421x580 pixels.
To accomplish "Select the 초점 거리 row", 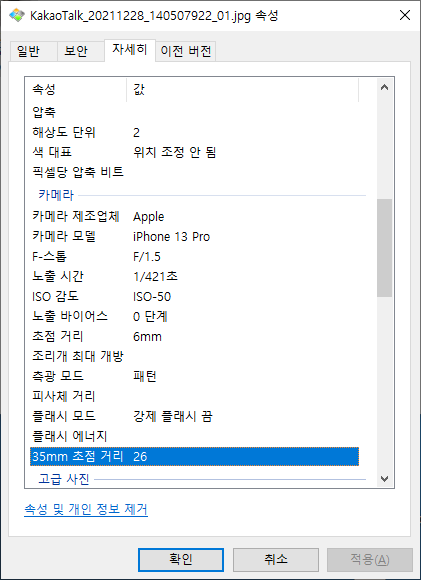I will click(x=194, y=336).
